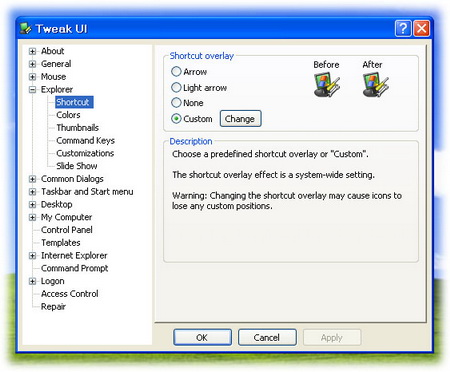Image resolution: width=450 pixels, height=372 pixels.
Task: Click the warning text about icon positions
Action: [x=287, y=201]
